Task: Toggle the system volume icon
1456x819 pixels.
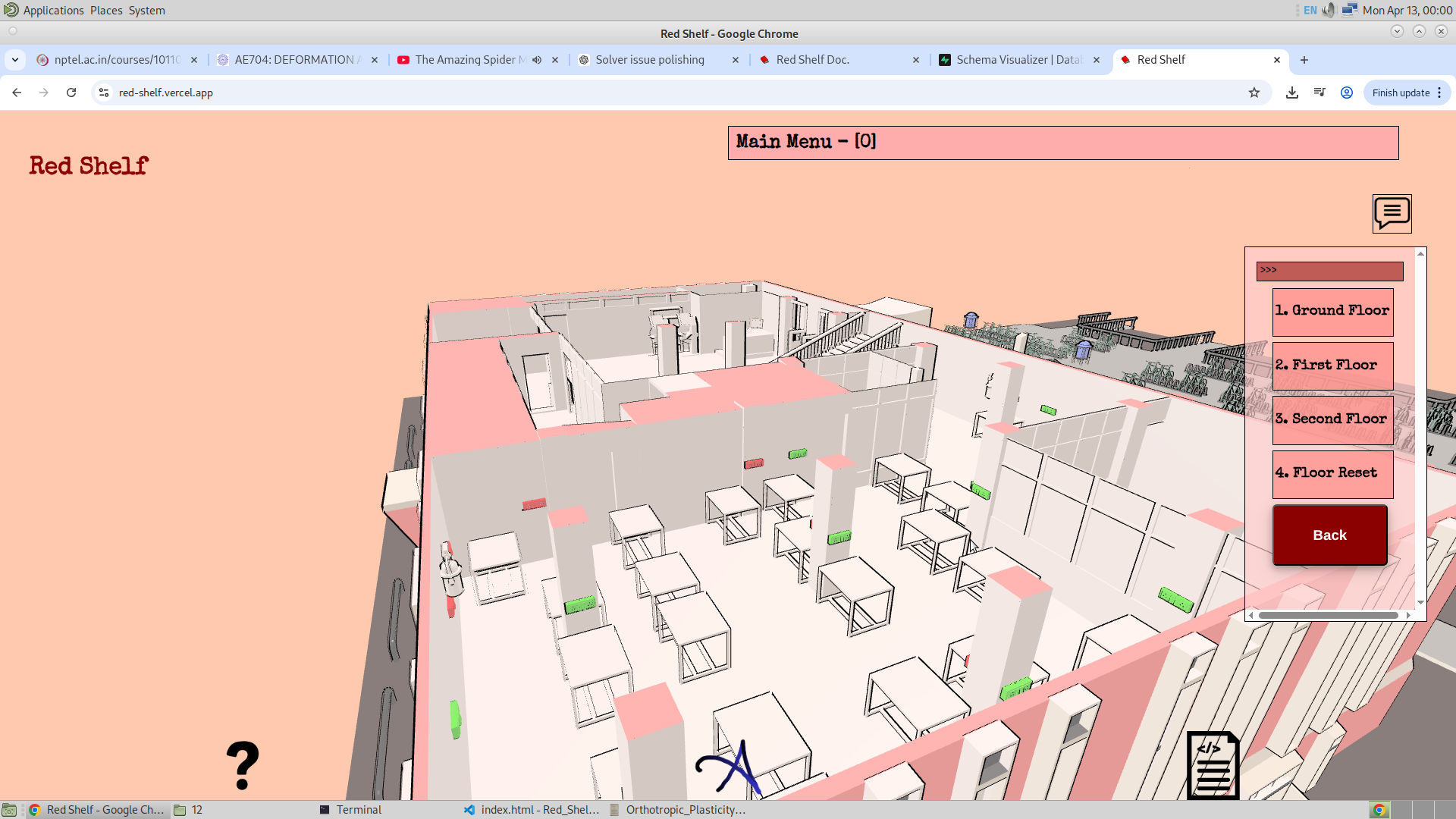Action: 1329,10
